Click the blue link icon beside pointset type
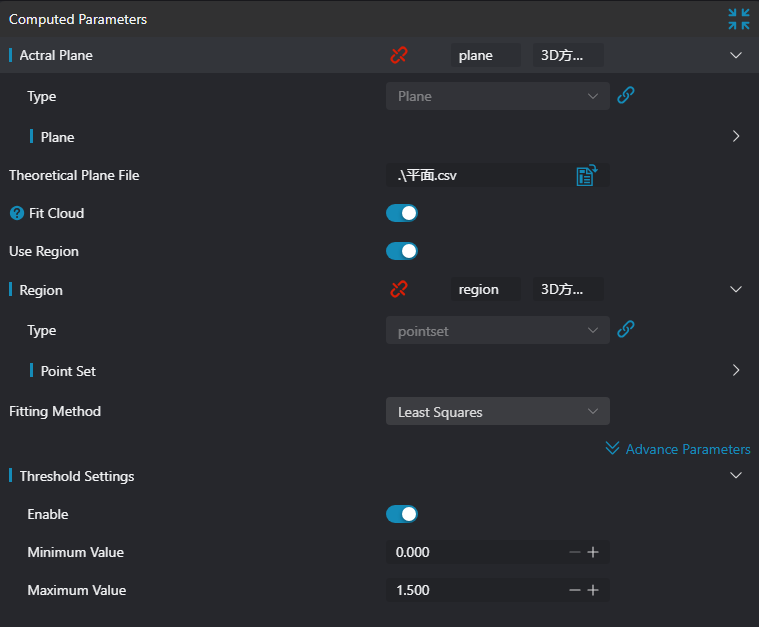759x627 pixels. [625, 330]
